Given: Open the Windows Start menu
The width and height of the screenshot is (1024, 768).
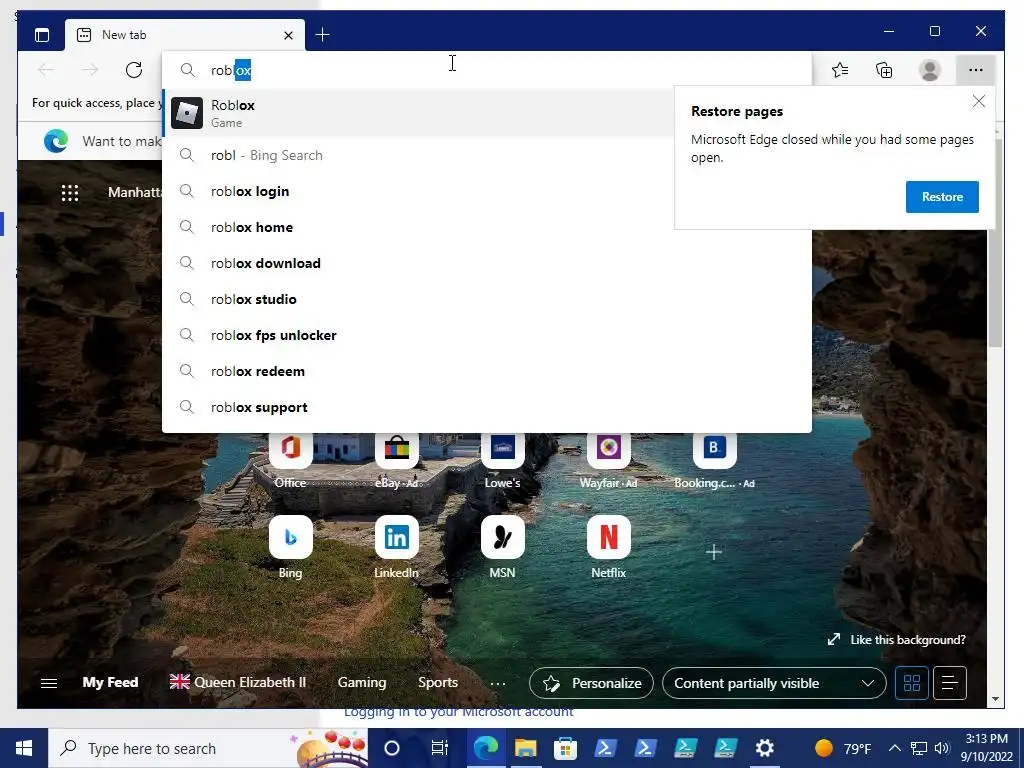Looking at the screenshot, I should (24, 748).
